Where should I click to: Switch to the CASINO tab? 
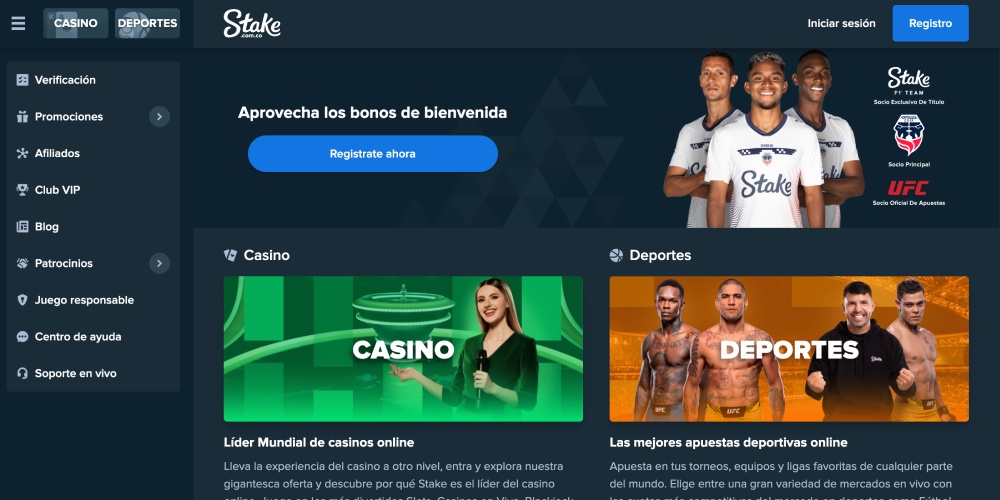click(x=76, y=23)
